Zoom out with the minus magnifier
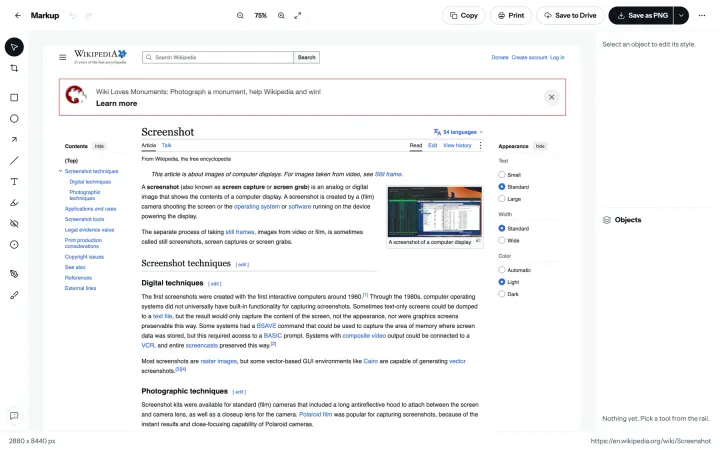The width and height of the screenshot is (720, 450). coord(240,15)
